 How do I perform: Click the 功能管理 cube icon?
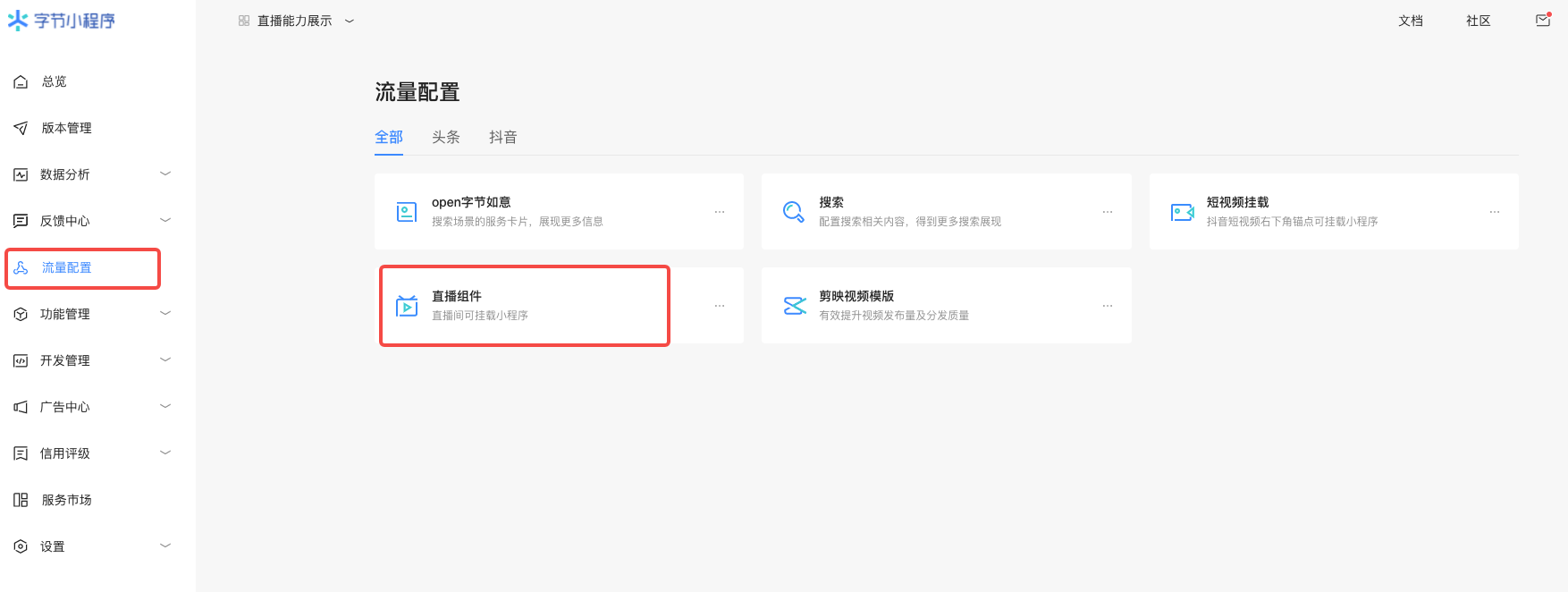point(21,314)
